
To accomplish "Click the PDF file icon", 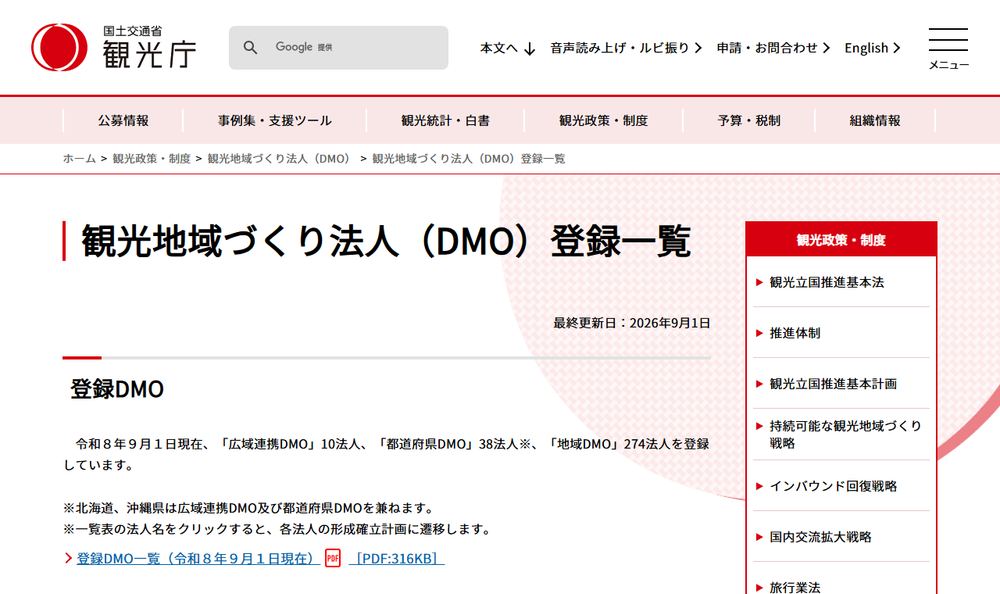I will (x=333, y=558).
